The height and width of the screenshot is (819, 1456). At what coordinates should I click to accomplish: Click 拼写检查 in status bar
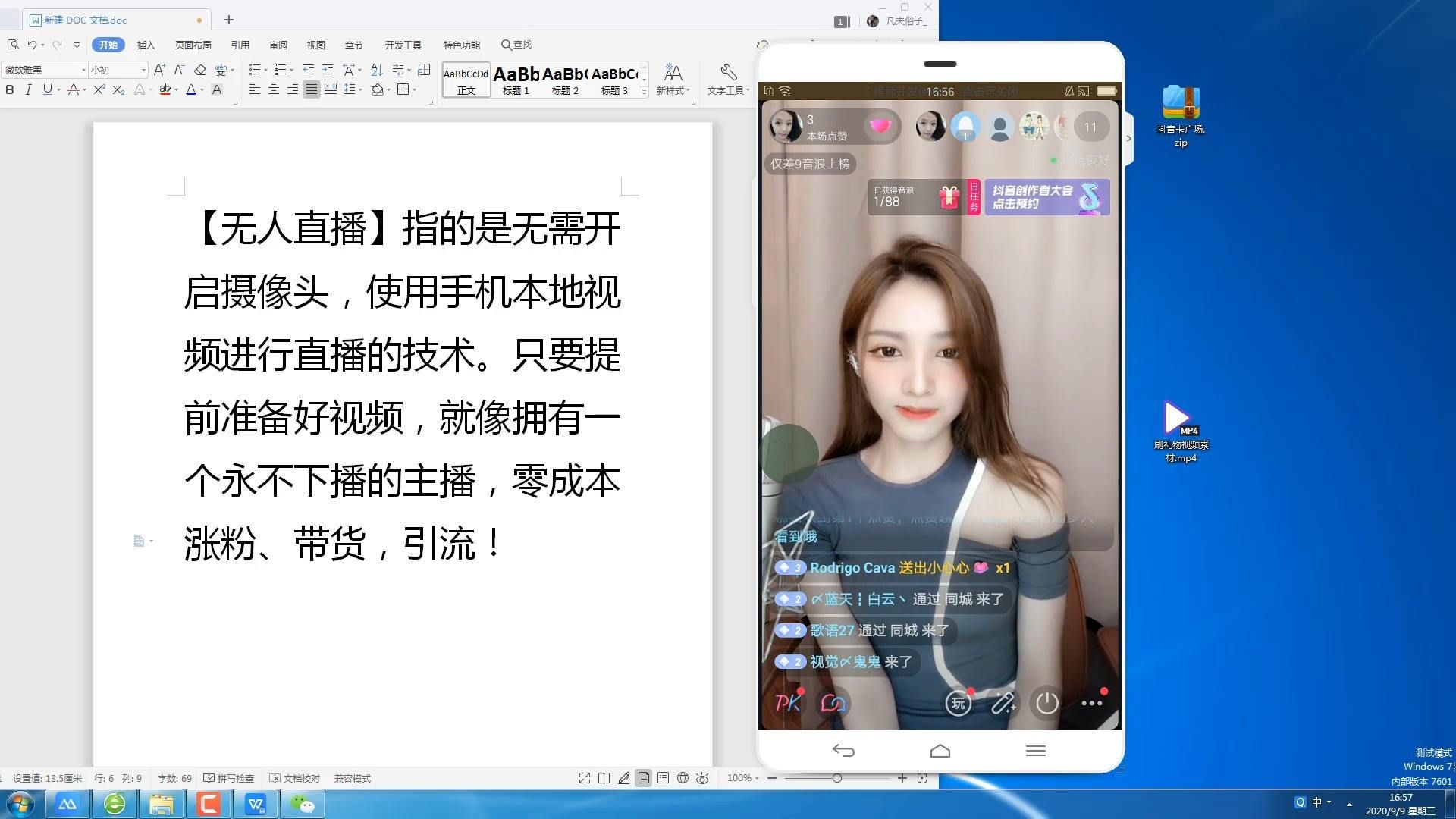[x=229, y=778]
